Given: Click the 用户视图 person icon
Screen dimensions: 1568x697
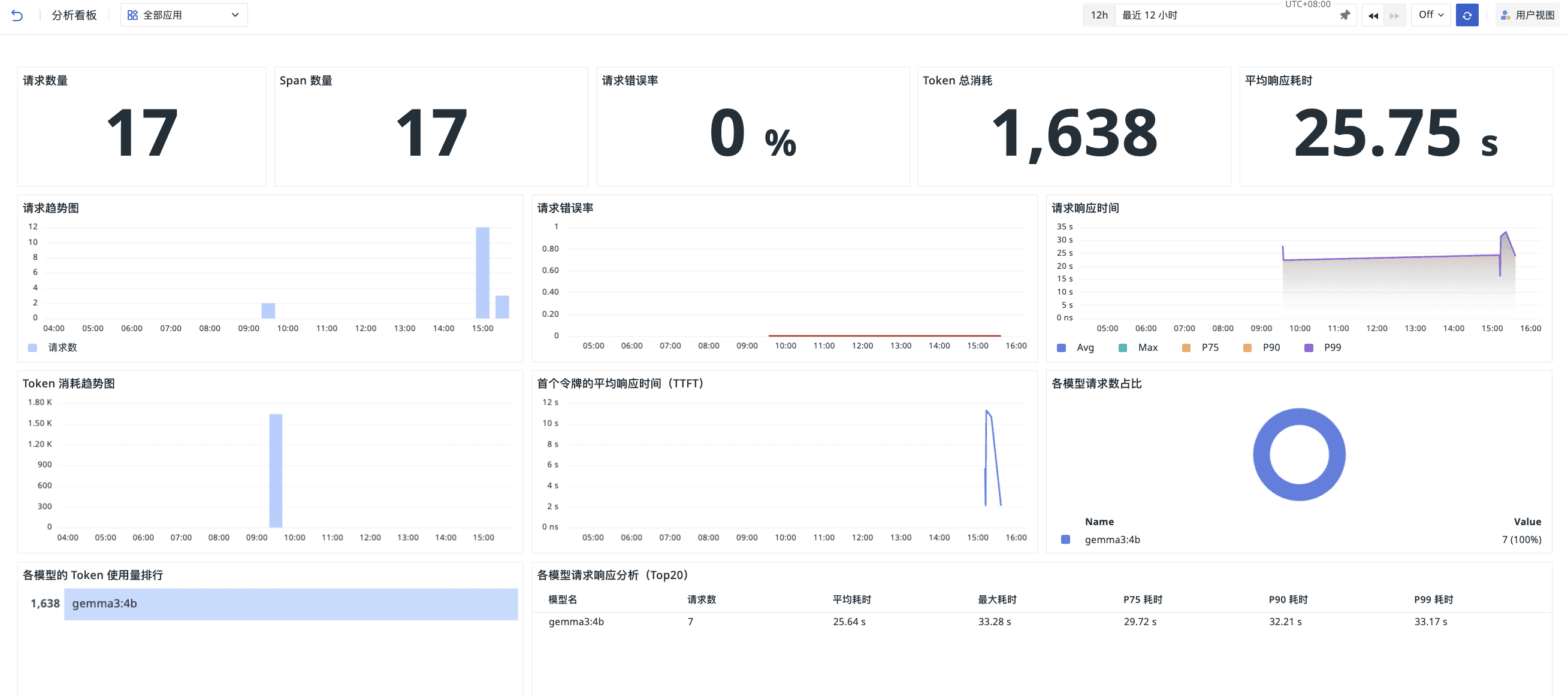Looking at the screenshot, I should click(1504, 15).
